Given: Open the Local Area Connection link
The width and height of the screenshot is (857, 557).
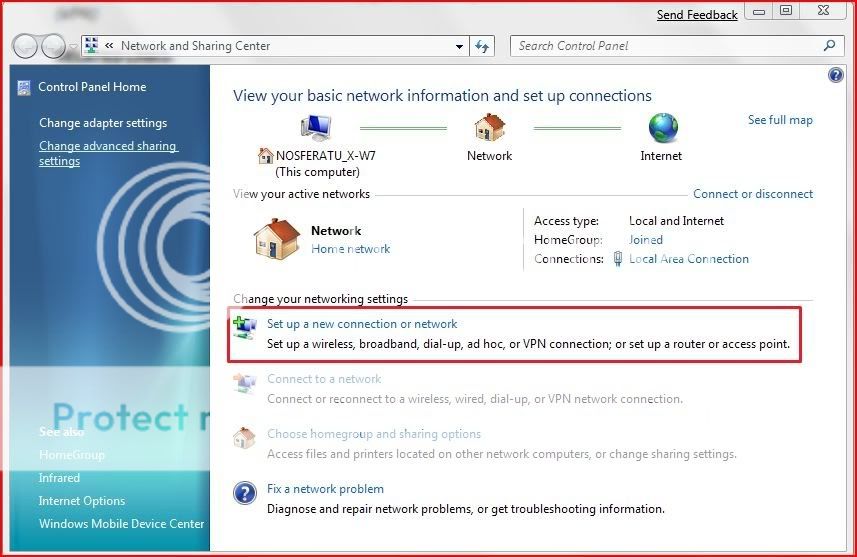Looking at the screenshot, I should [x=689, y=259].
